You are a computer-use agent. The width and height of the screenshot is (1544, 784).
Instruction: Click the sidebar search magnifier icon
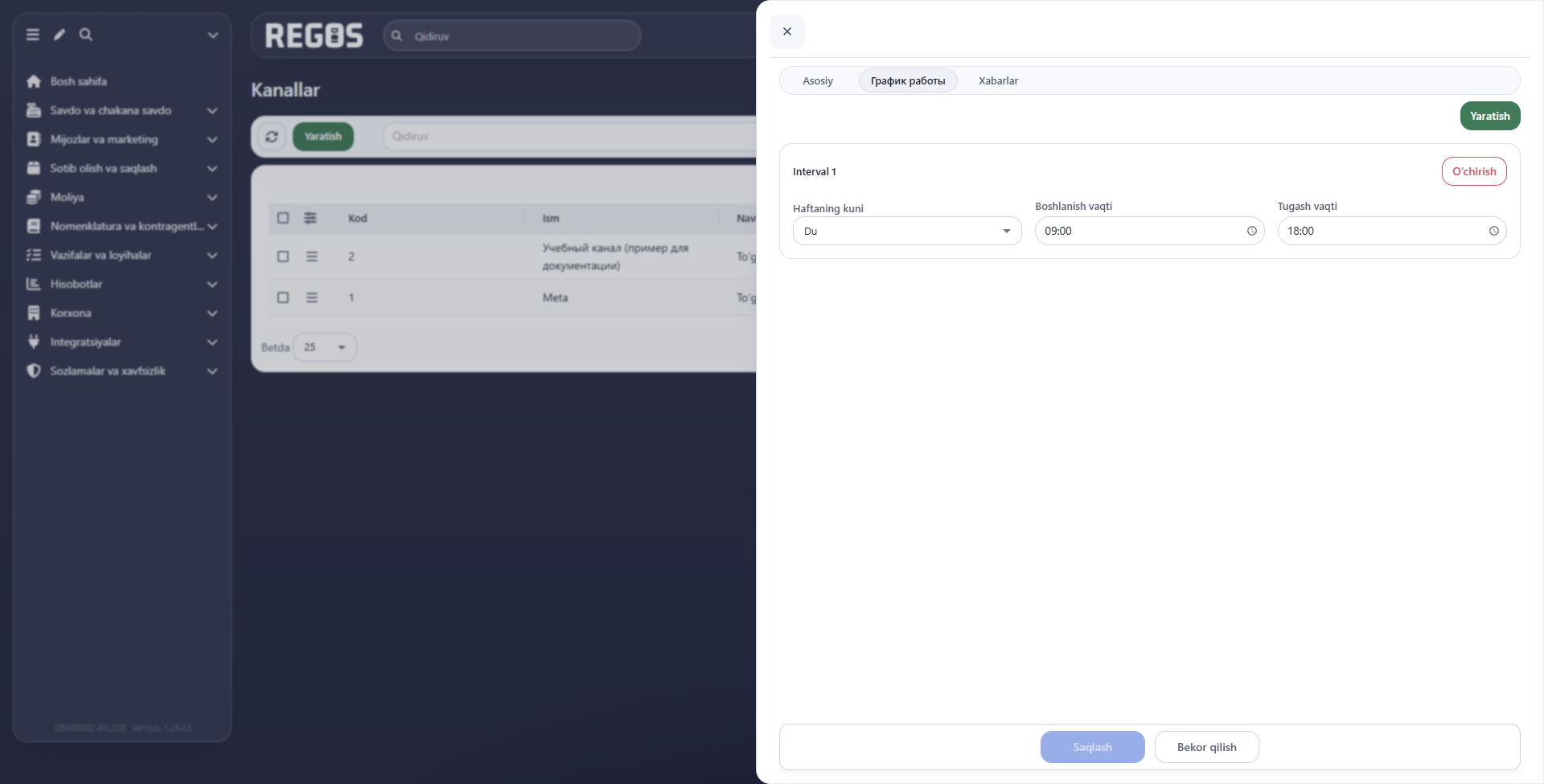coord(86,35)
